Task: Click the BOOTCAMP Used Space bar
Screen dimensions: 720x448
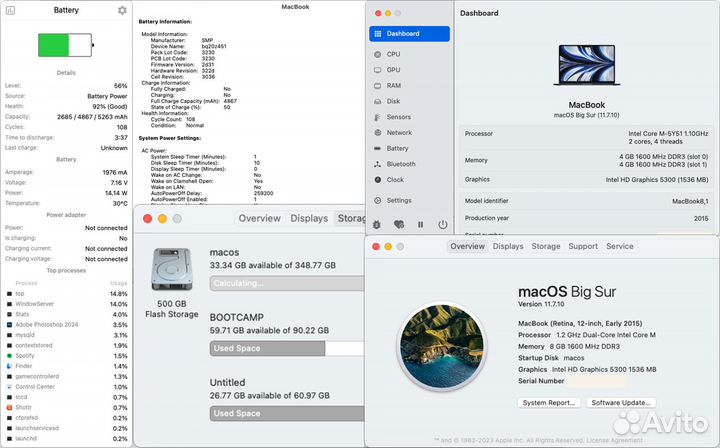Action: (x=287, y=348)
